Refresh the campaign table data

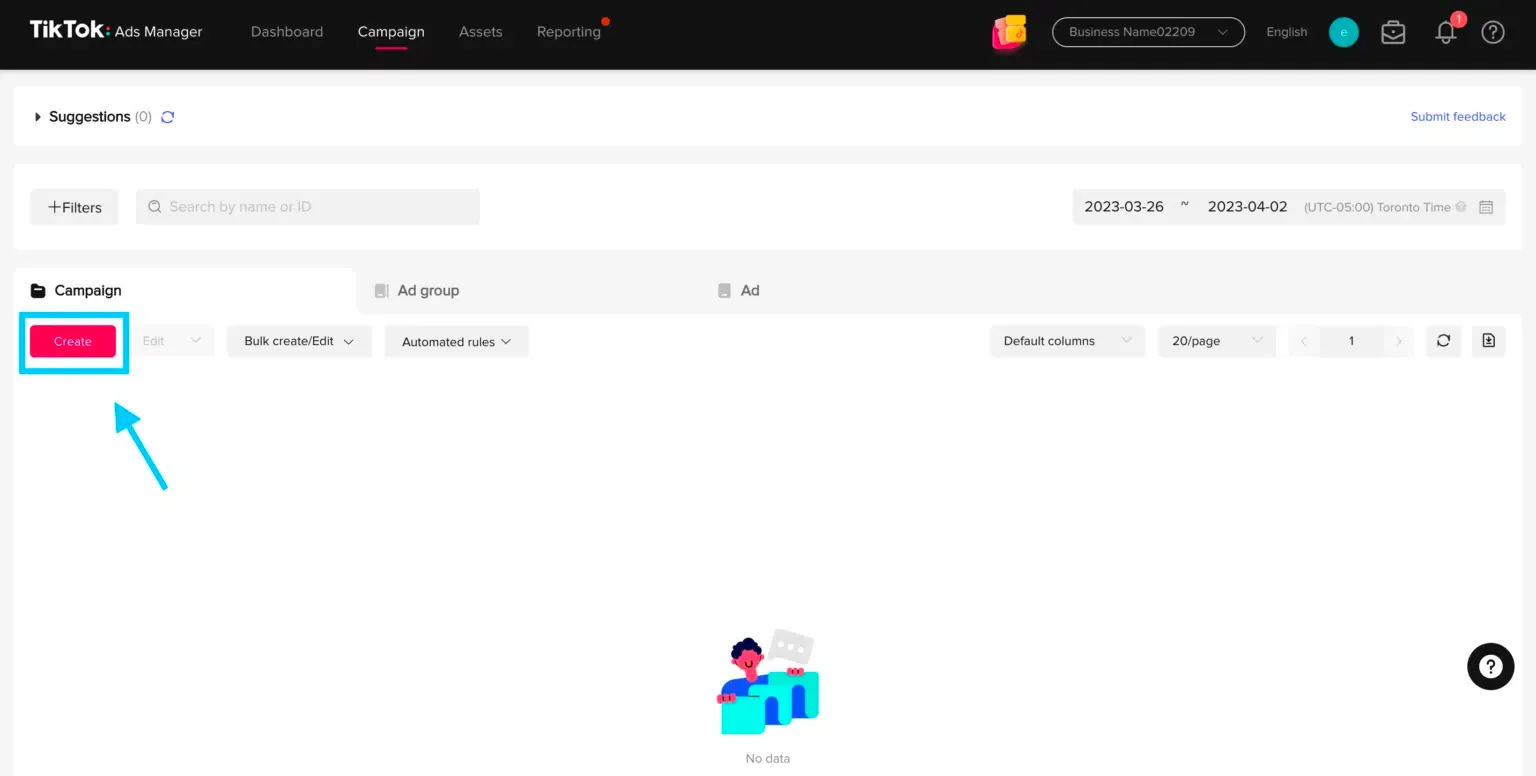click(1443, 341)
